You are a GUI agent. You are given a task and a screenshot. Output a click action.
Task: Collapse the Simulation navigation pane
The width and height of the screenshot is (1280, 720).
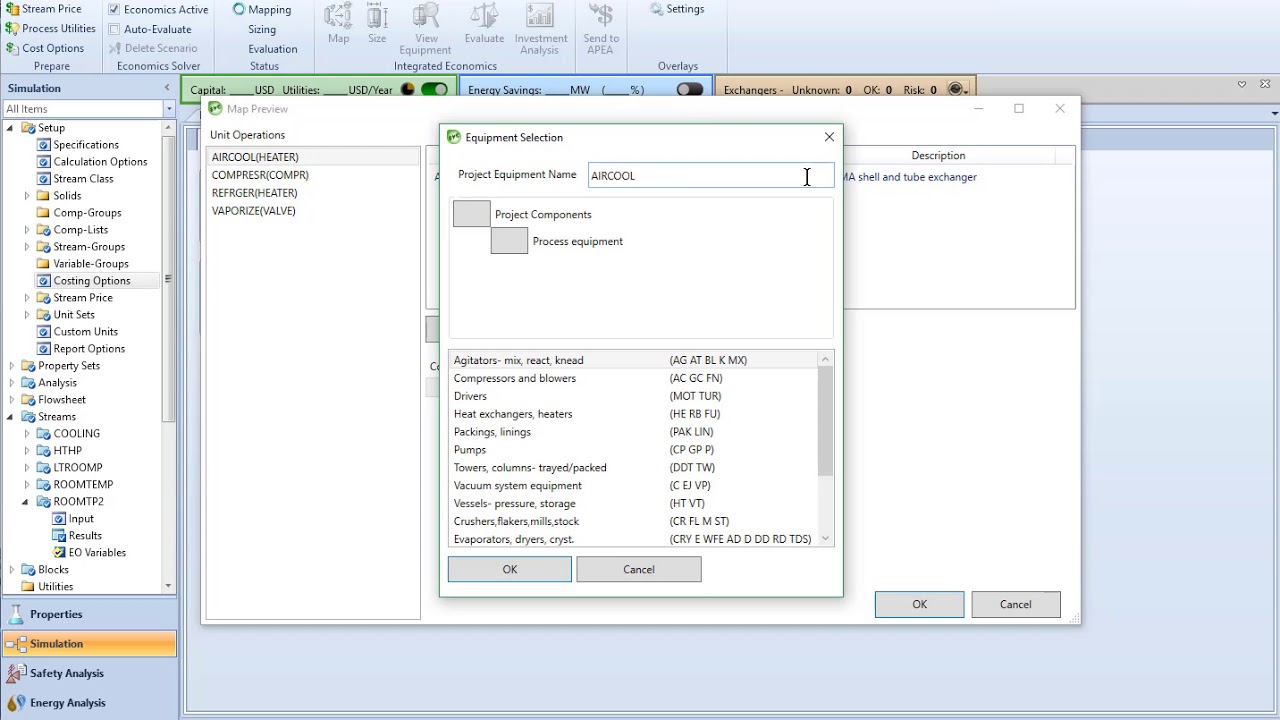tap(167, 88)
